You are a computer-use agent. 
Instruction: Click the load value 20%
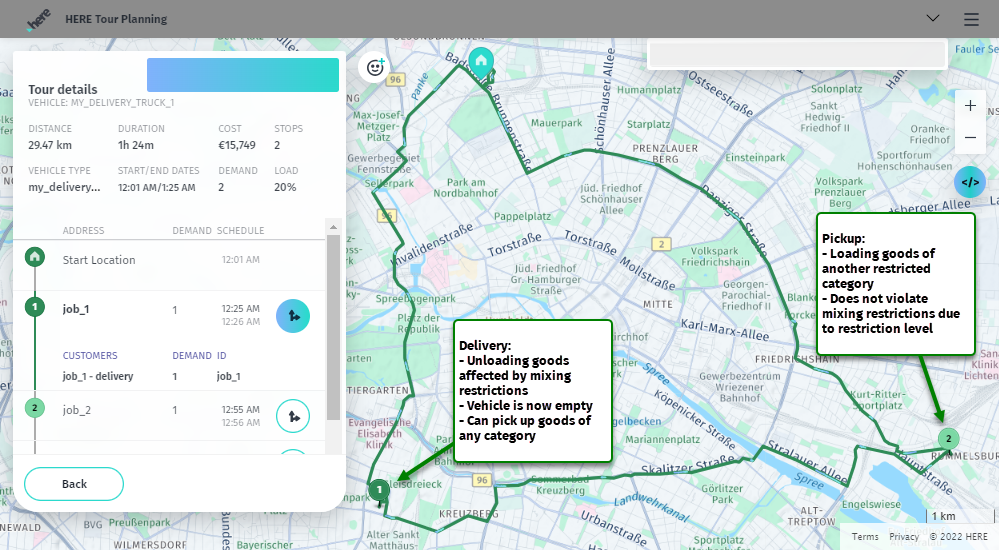pyautogui.click(x=285, y=187)
